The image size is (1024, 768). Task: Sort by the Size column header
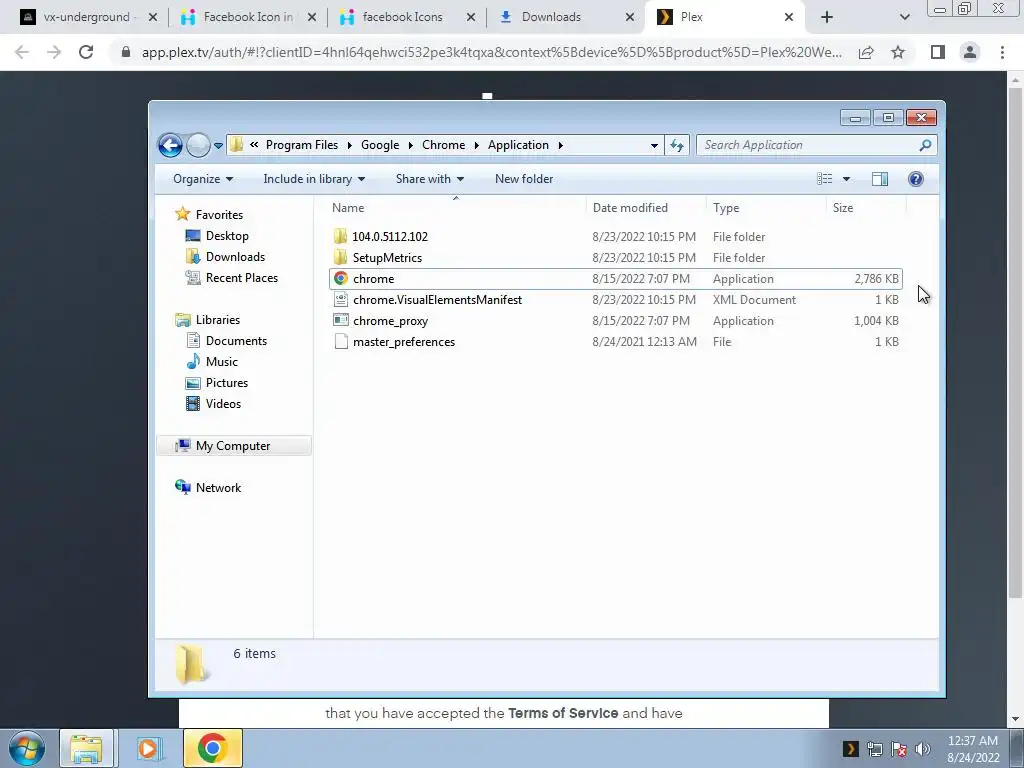point(867,208)
